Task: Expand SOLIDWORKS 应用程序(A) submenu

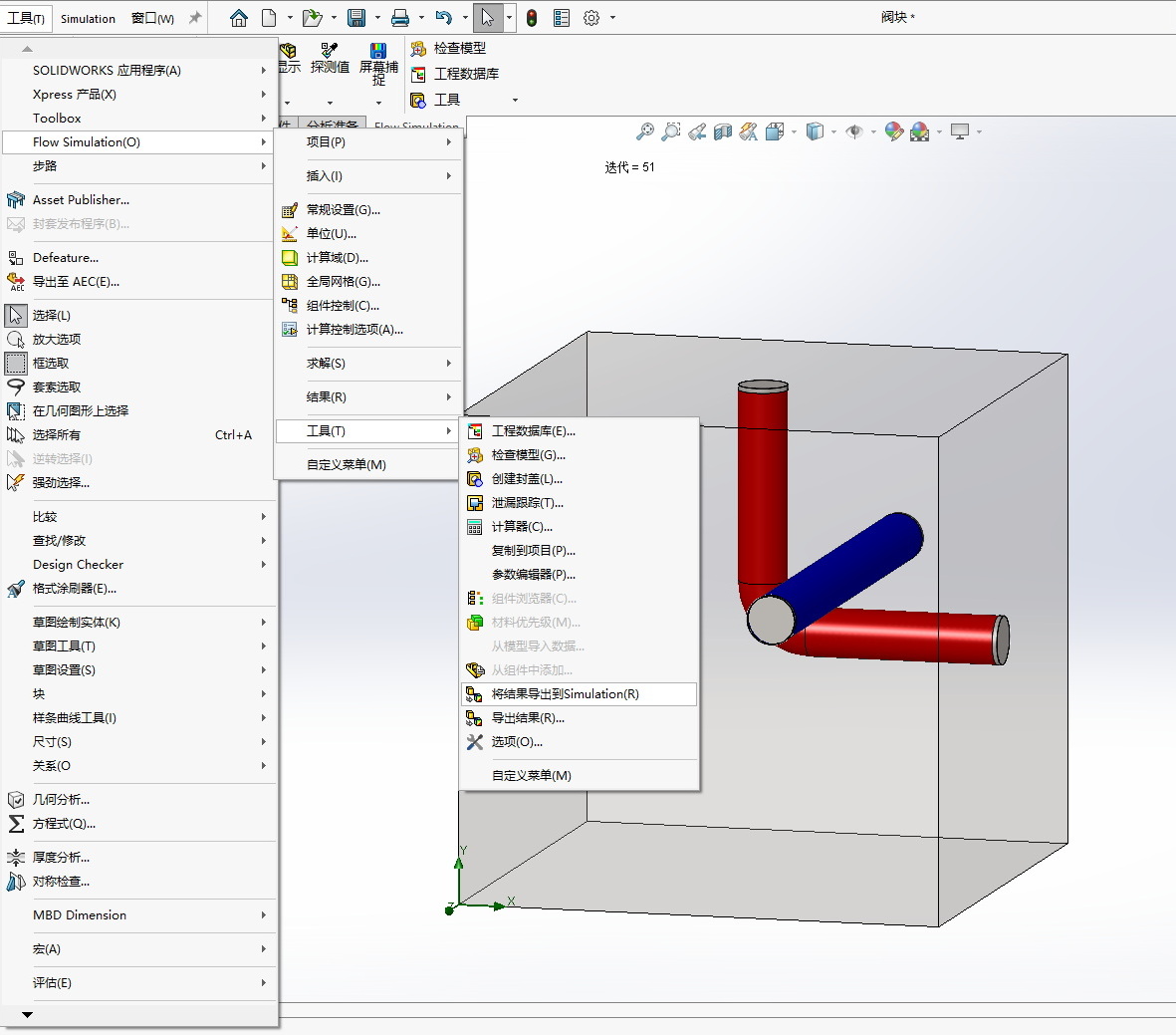Action: pos(138,71)
